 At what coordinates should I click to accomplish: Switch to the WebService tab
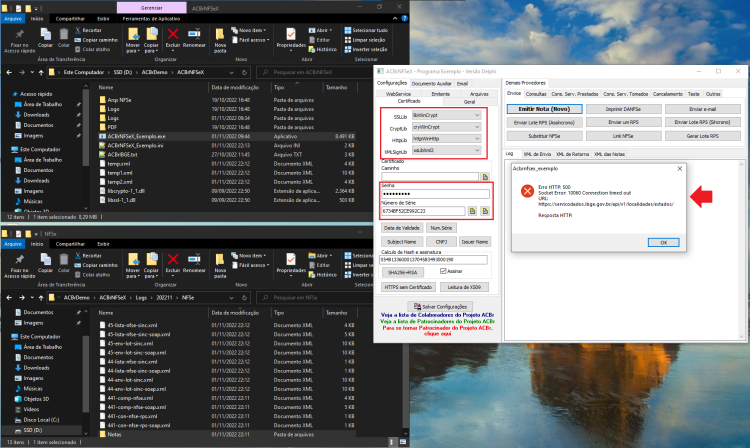pos(398,94)
